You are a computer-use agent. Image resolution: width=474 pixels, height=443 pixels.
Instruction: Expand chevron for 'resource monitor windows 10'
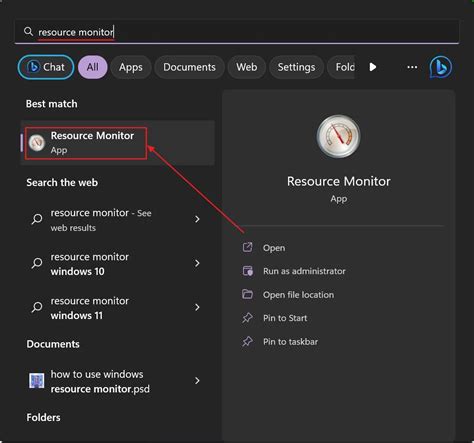[197, 263]
